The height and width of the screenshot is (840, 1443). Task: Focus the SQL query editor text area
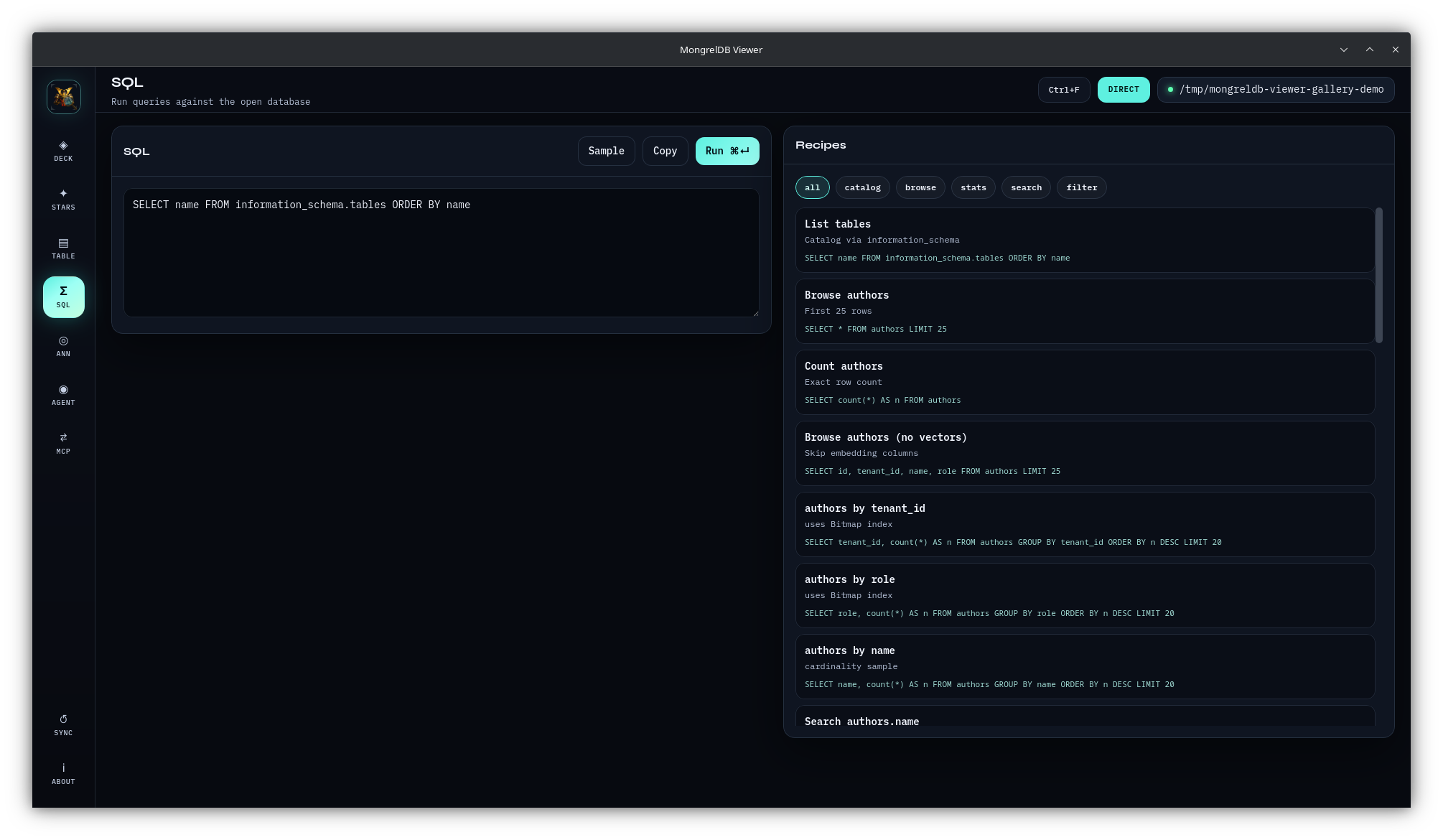[x=441, y=253]
